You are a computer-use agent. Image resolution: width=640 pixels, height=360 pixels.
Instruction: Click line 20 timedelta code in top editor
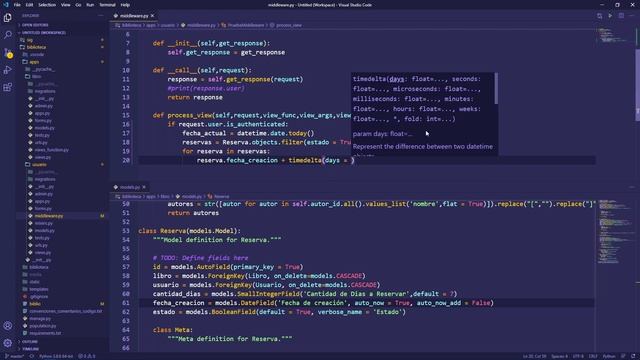276,160
